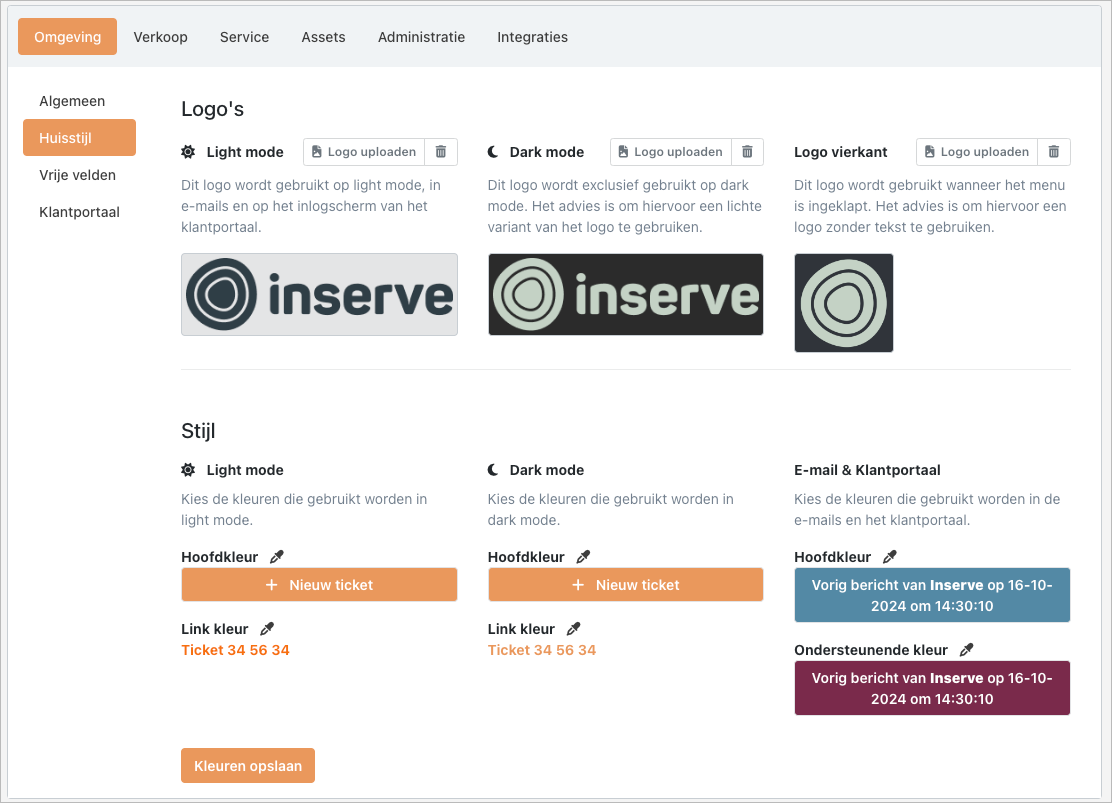
Task: Delete the Logo vierkant with the trash icon
Action: [x=1054, y=152]
